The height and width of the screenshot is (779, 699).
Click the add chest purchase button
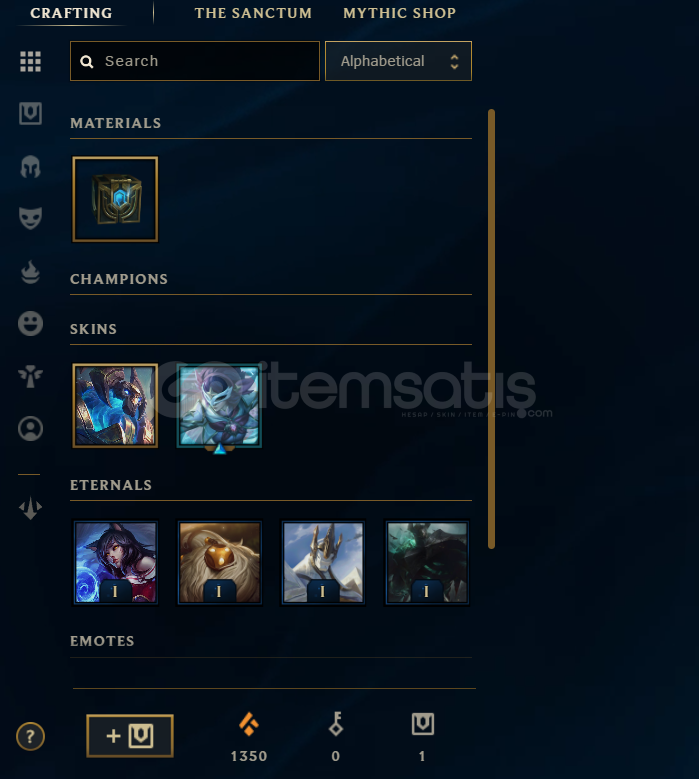point(130,736)
